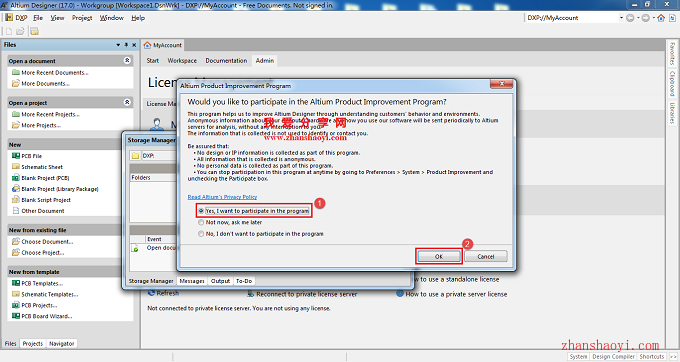The height and width of the screenshot is (362, 680).
Task: Open the File menu
Action: 38,18
